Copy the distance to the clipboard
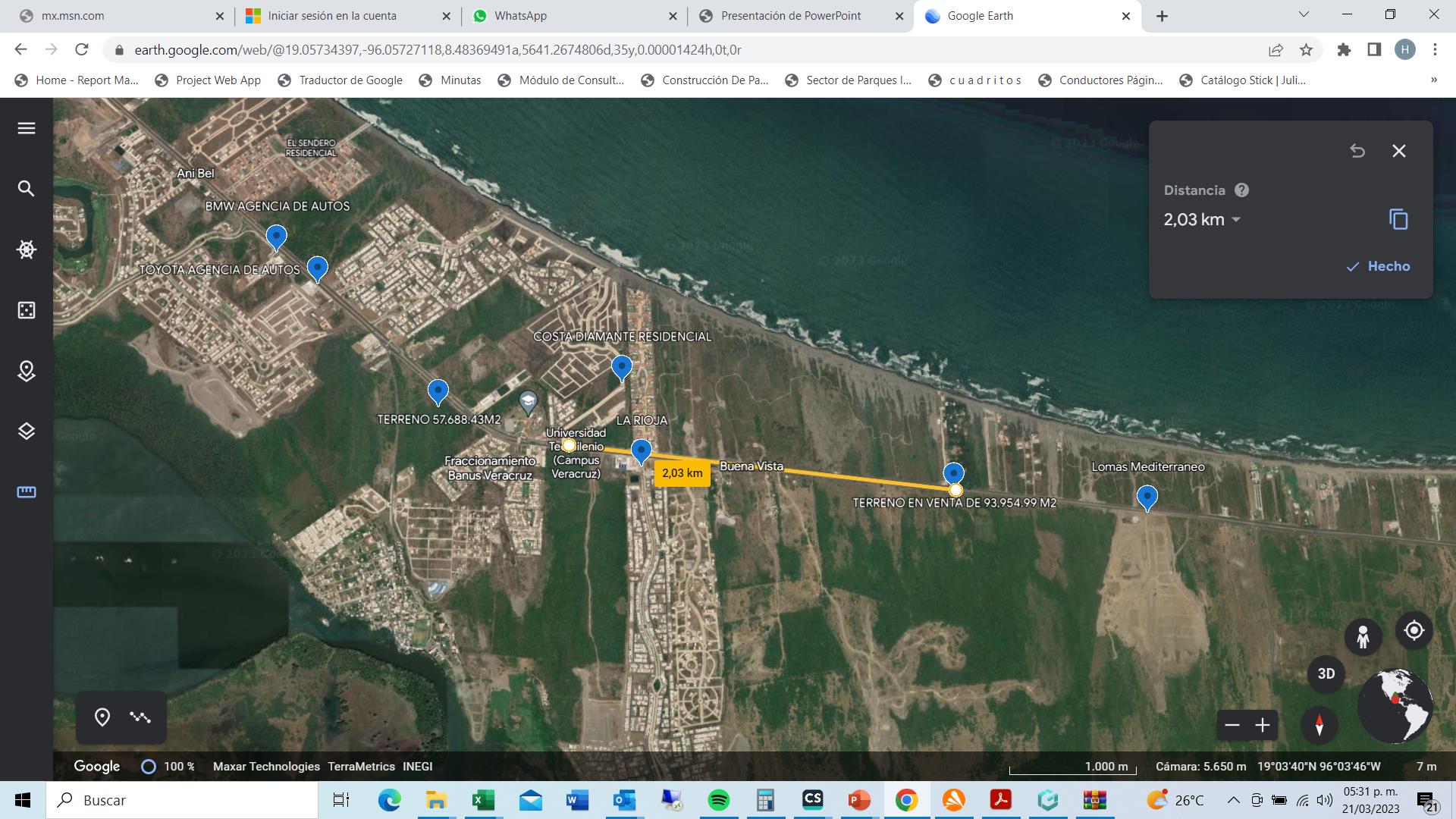 pos(1398,220)
